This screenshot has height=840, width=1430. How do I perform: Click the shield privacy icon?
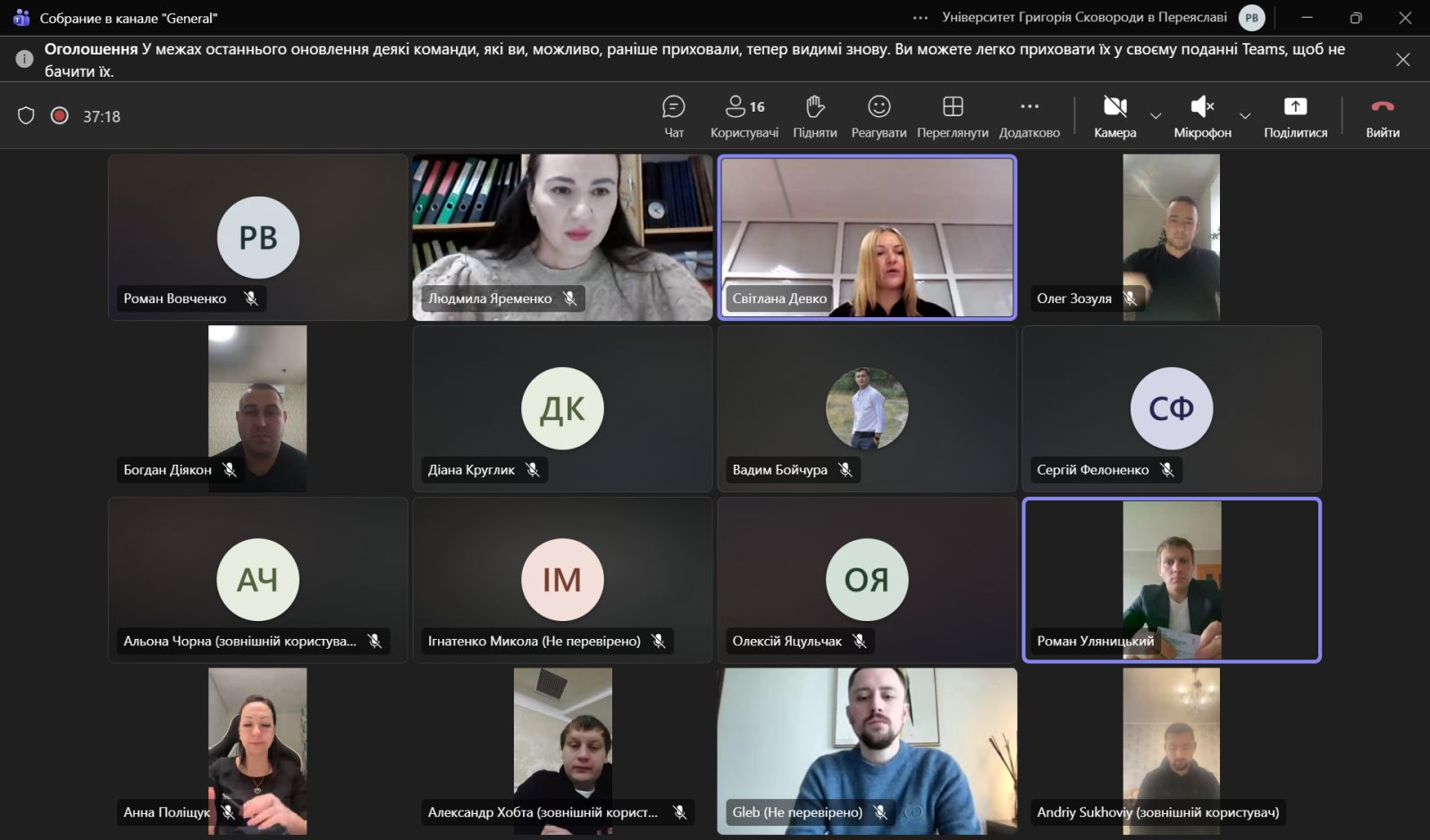[x=26, y=115]
